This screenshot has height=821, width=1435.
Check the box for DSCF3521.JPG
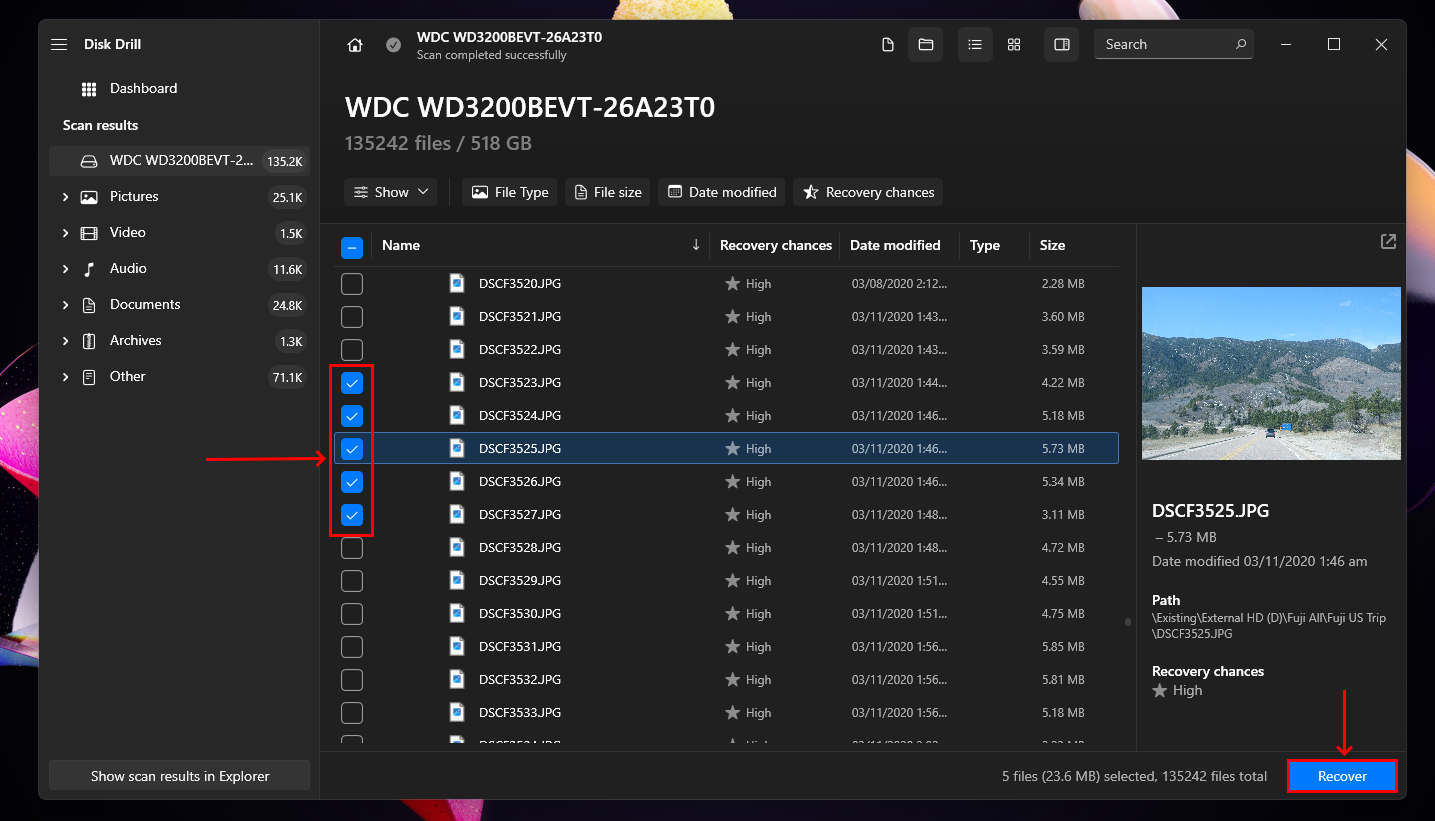[352, 317]
